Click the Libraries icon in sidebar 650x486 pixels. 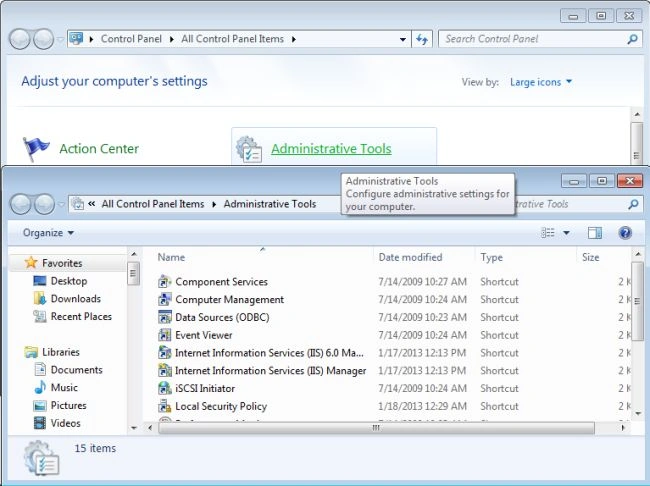(x=31, y=352)
